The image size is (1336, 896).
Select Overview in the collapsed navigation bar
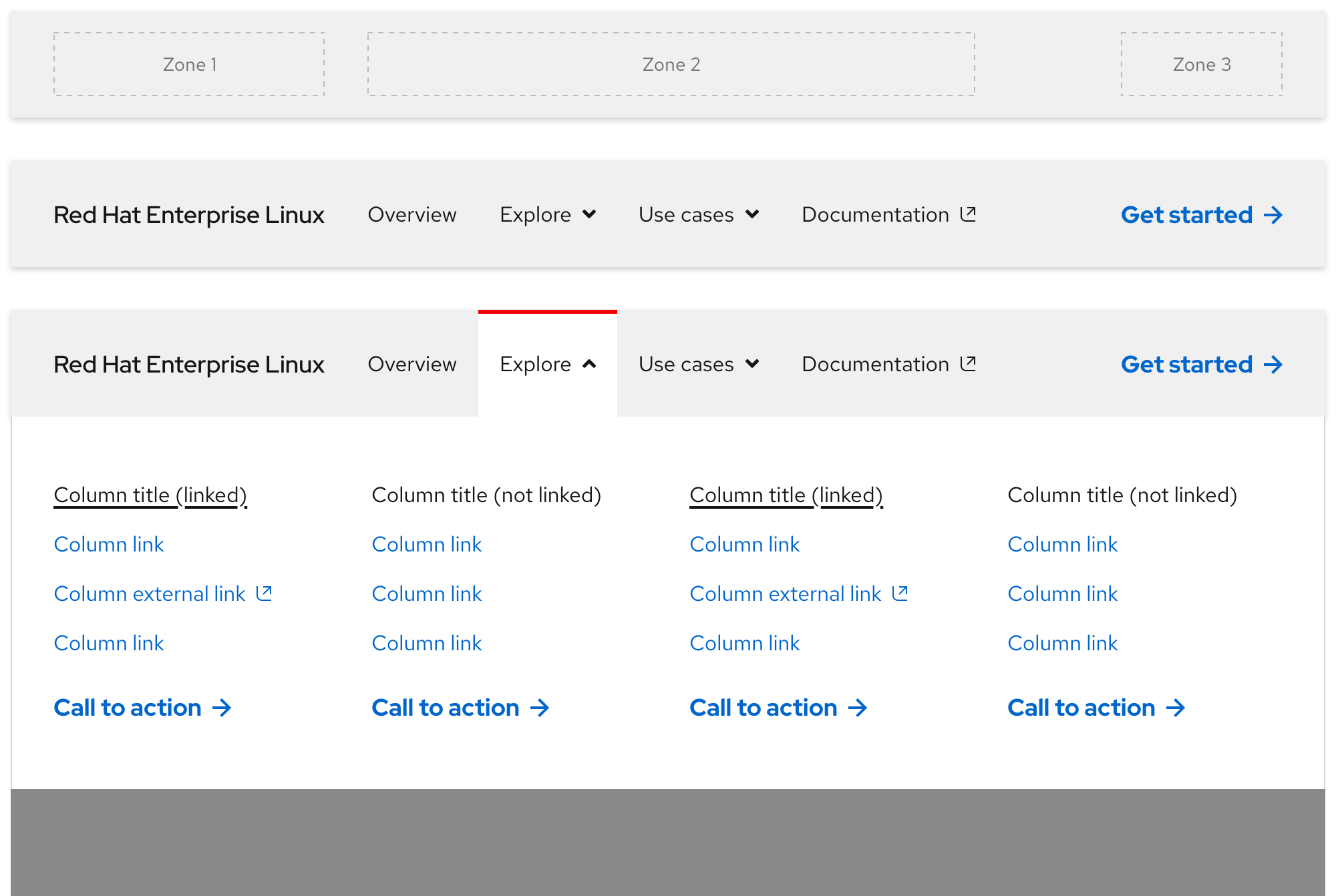pyautogui.click(x=412, y=215)
